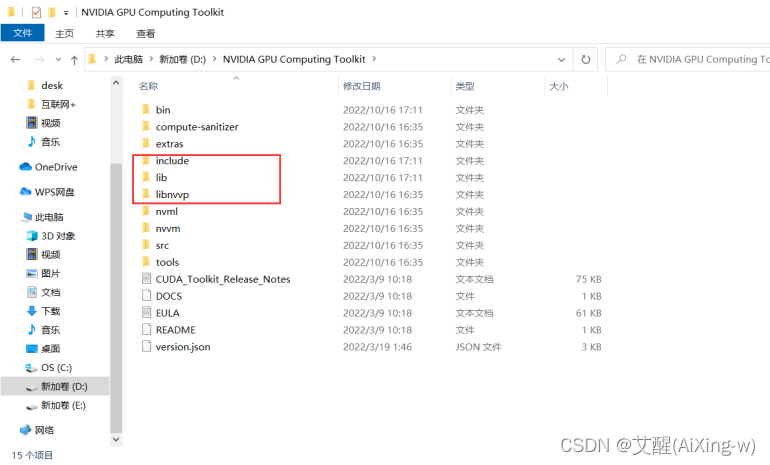Open 桌面 in the sidebar
The height and width of the screenshot is (465, 770).
click(x=43, y=349)
